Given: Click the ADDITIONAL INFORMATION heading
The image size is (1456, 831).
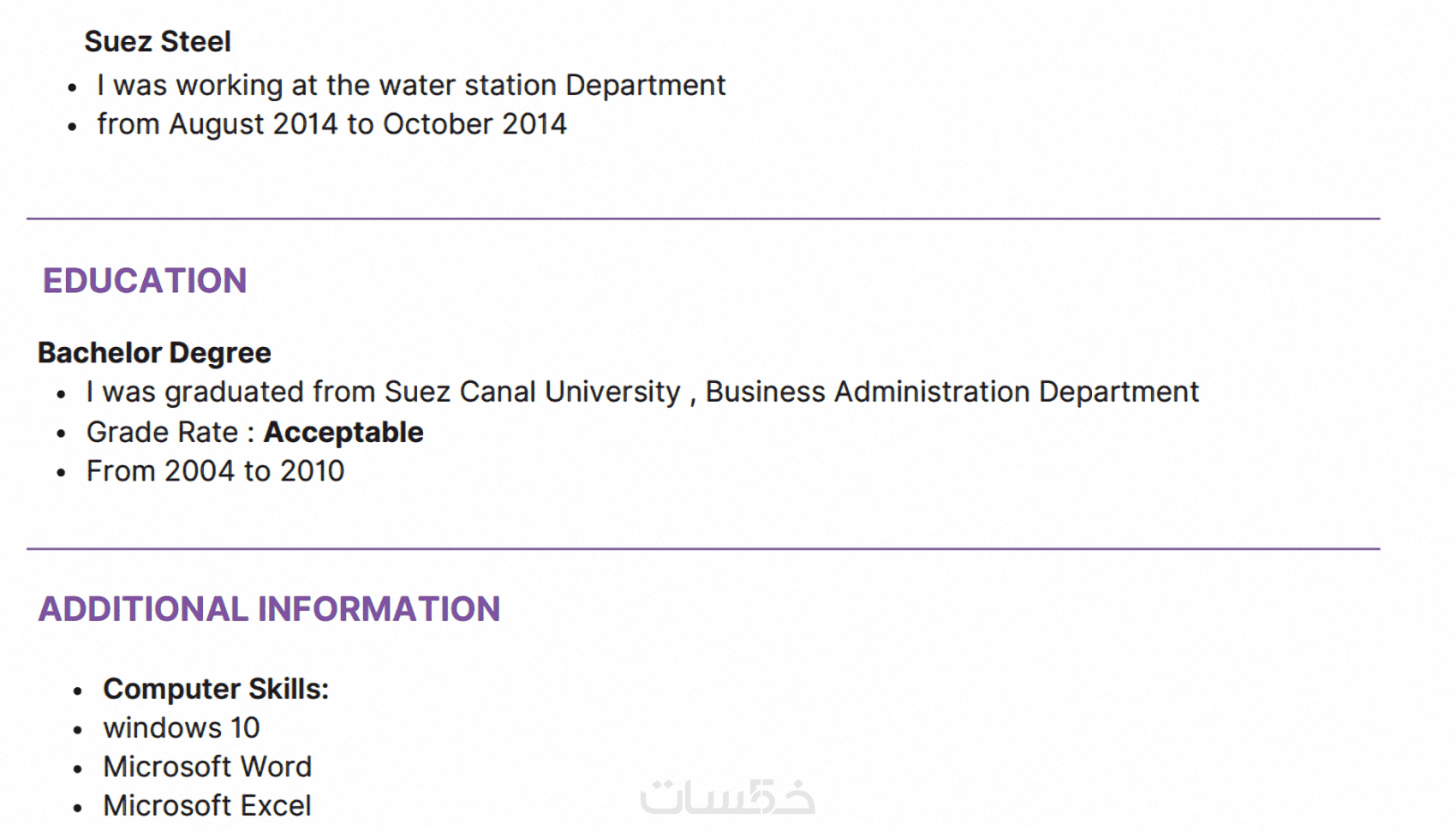Looking at the screenshot, I should [x=269, y=609].
